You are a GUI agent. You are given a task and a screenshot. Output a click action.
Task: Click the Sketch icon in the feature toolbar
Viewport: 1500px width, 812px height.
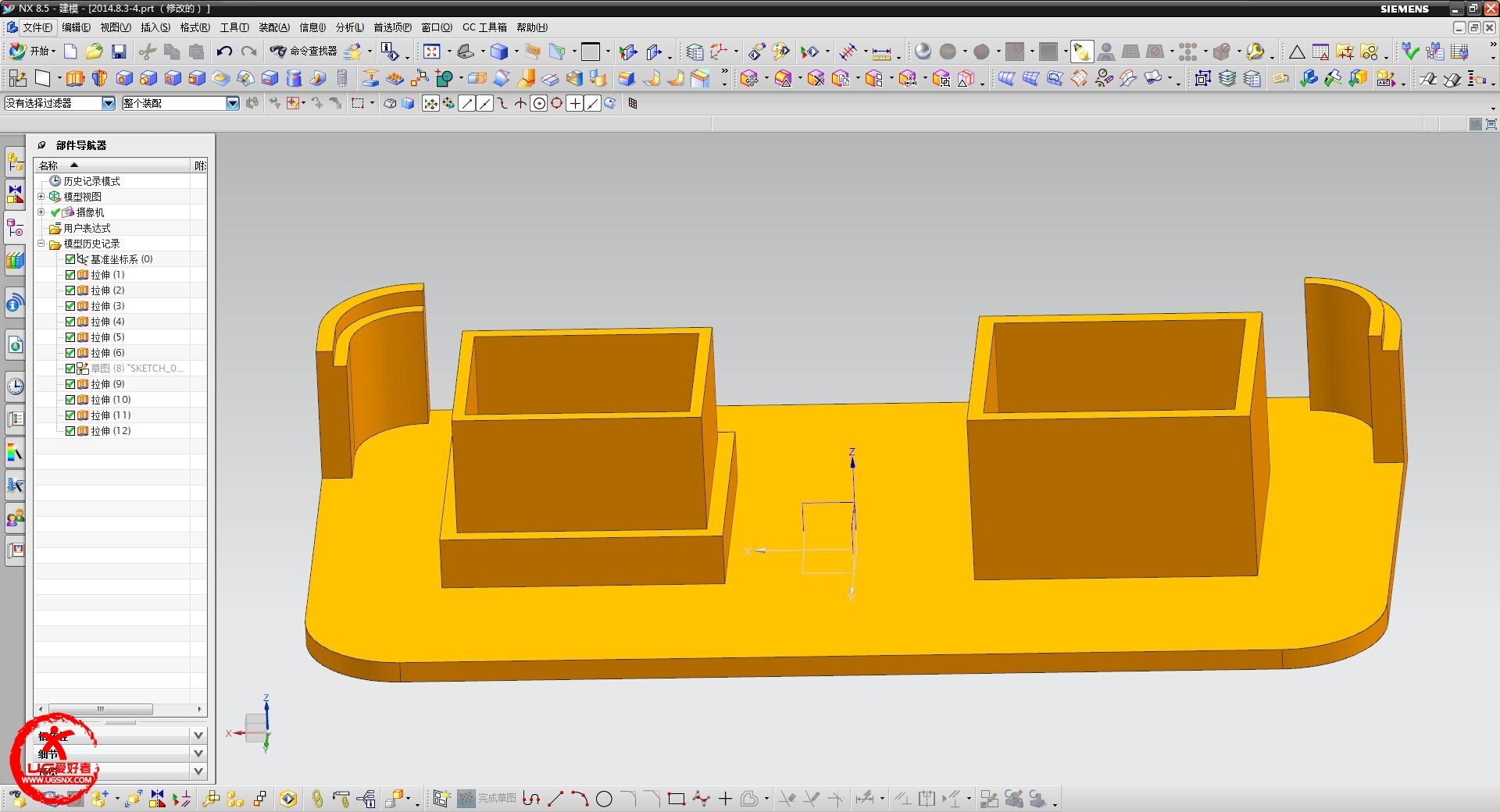point(16,78)
